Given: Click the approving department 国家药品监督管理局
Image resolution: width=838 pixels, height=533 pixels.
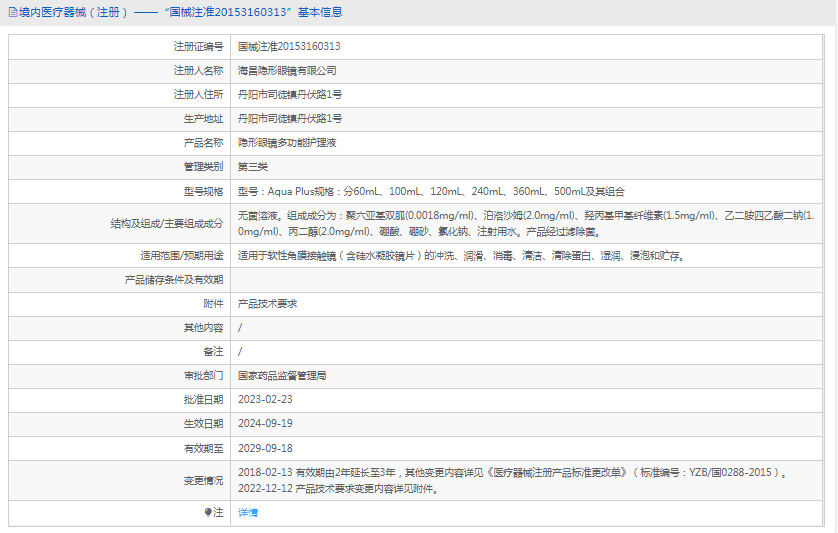Looking at the screenshot, I should (282, 376).
